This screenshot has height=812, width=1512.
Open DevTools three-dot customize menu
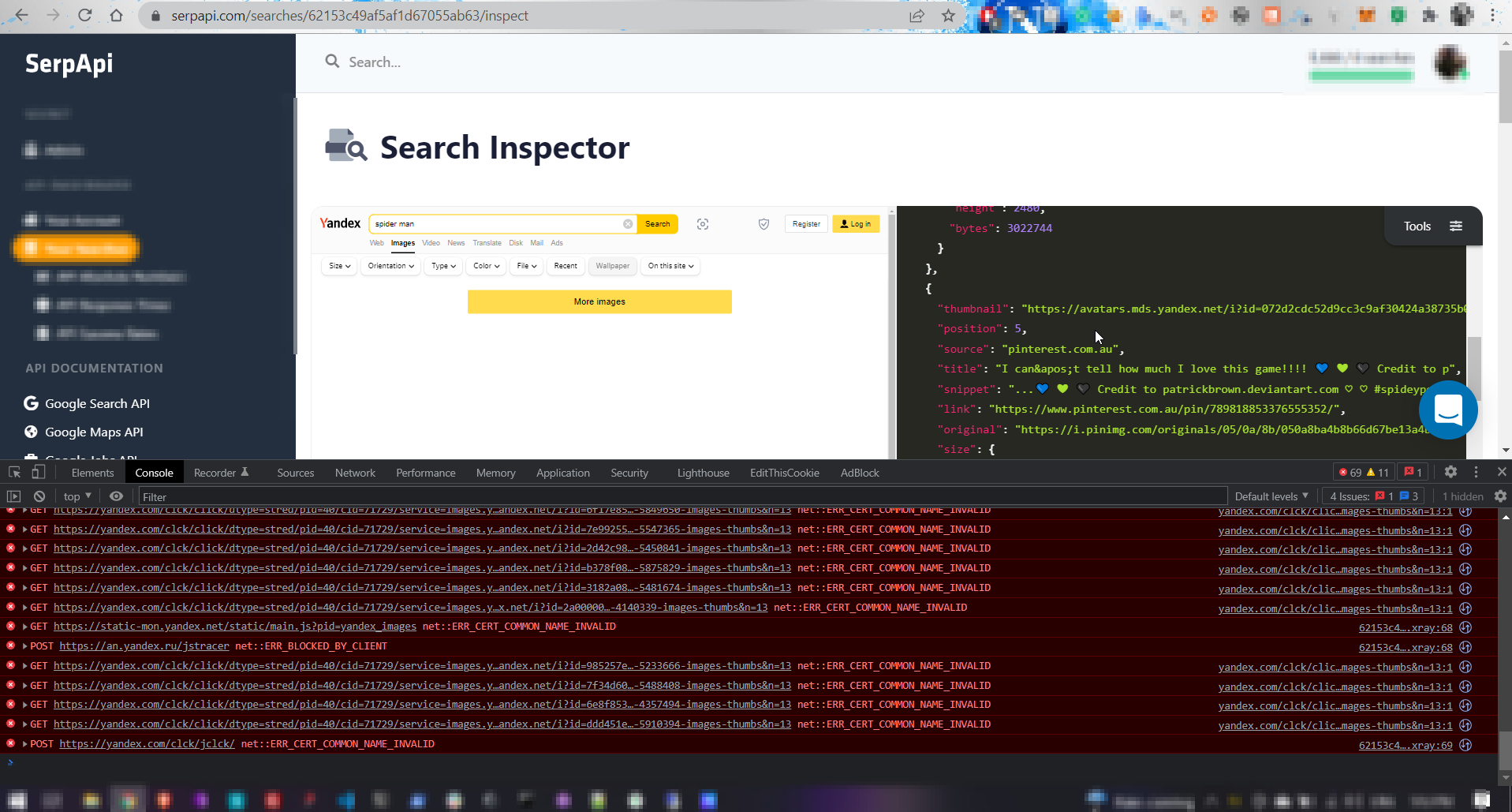[x=1476, y=472]
